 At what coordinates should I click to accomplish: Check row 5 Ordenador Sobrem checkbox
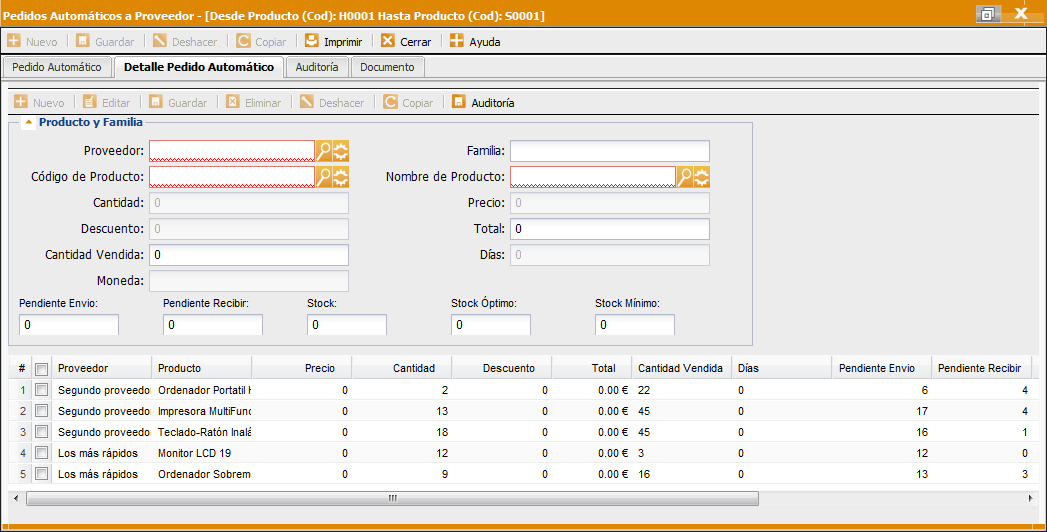pos(41,473)
